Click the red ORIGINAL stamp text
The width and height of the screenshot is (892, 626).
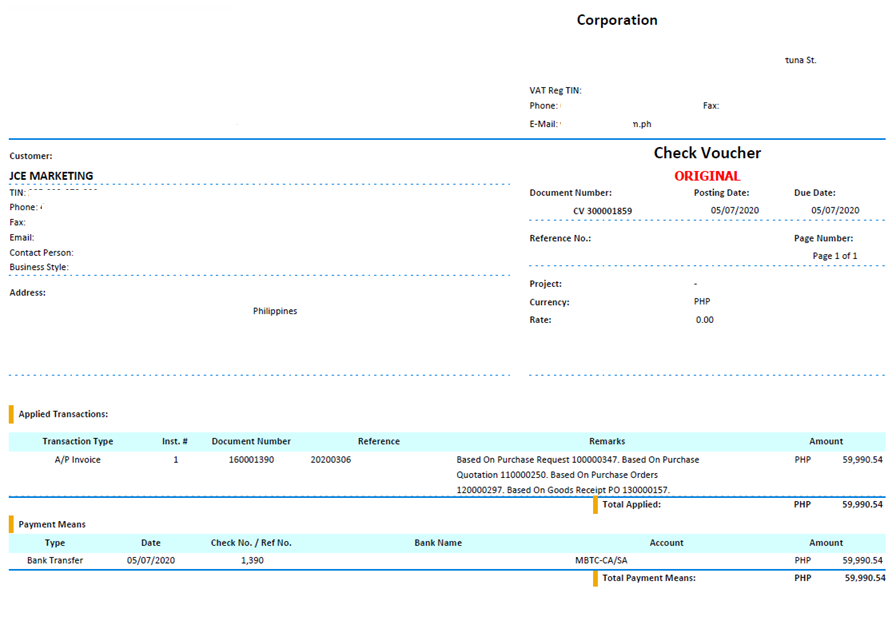707,176
